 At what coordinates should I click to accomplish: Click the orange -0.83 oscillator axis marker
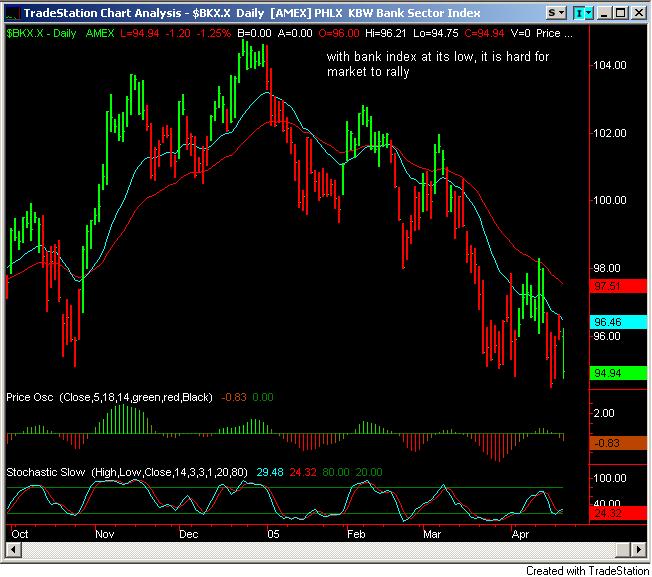pyautogui.click(x=618, y=443)
